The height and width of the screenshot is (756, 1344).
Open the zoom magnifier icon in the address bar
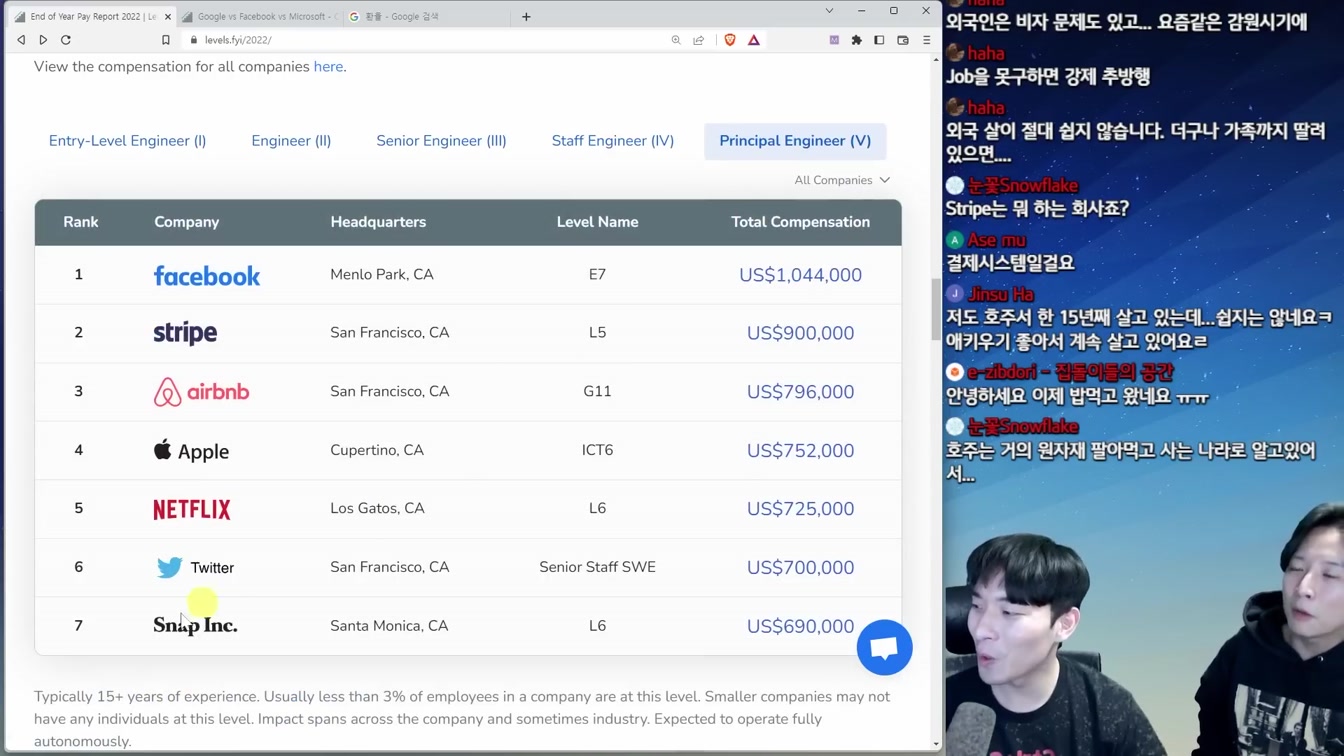click(x=676, y=40)
